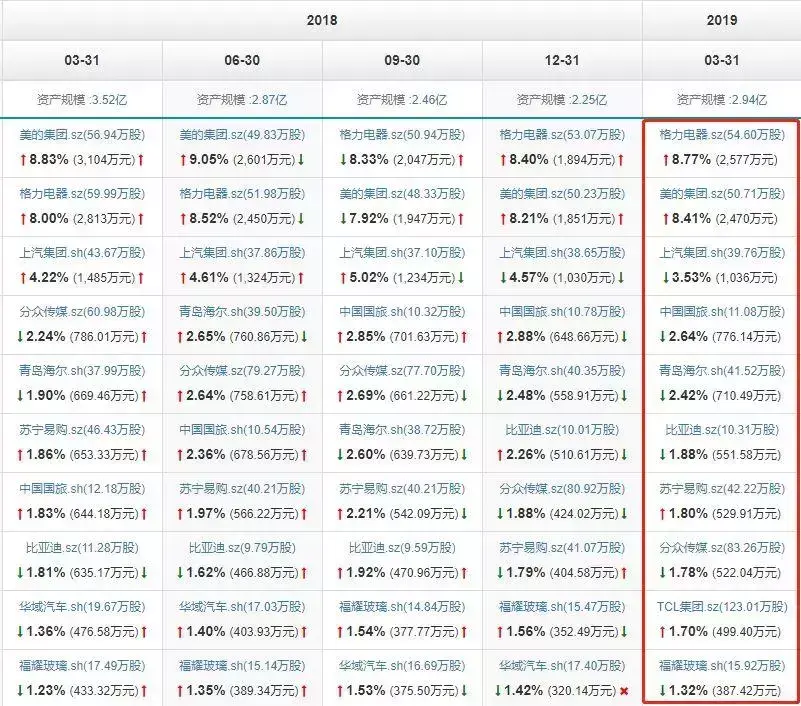Select the 12-31 quarter column header
Screen dimensions: 801x706
(562, 60)
